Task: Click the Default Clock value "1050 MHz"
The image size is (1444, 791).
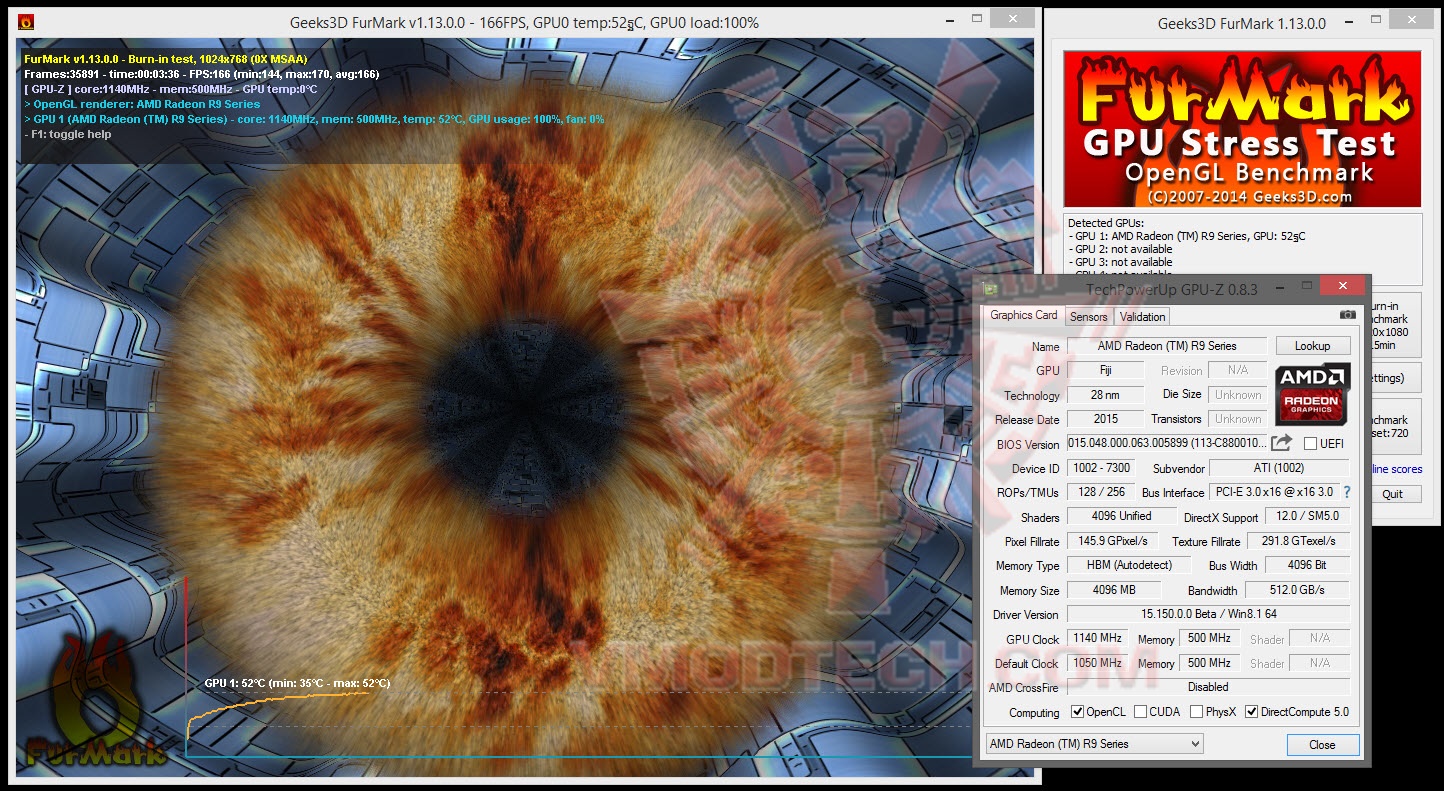Action: click(1097, 663)
